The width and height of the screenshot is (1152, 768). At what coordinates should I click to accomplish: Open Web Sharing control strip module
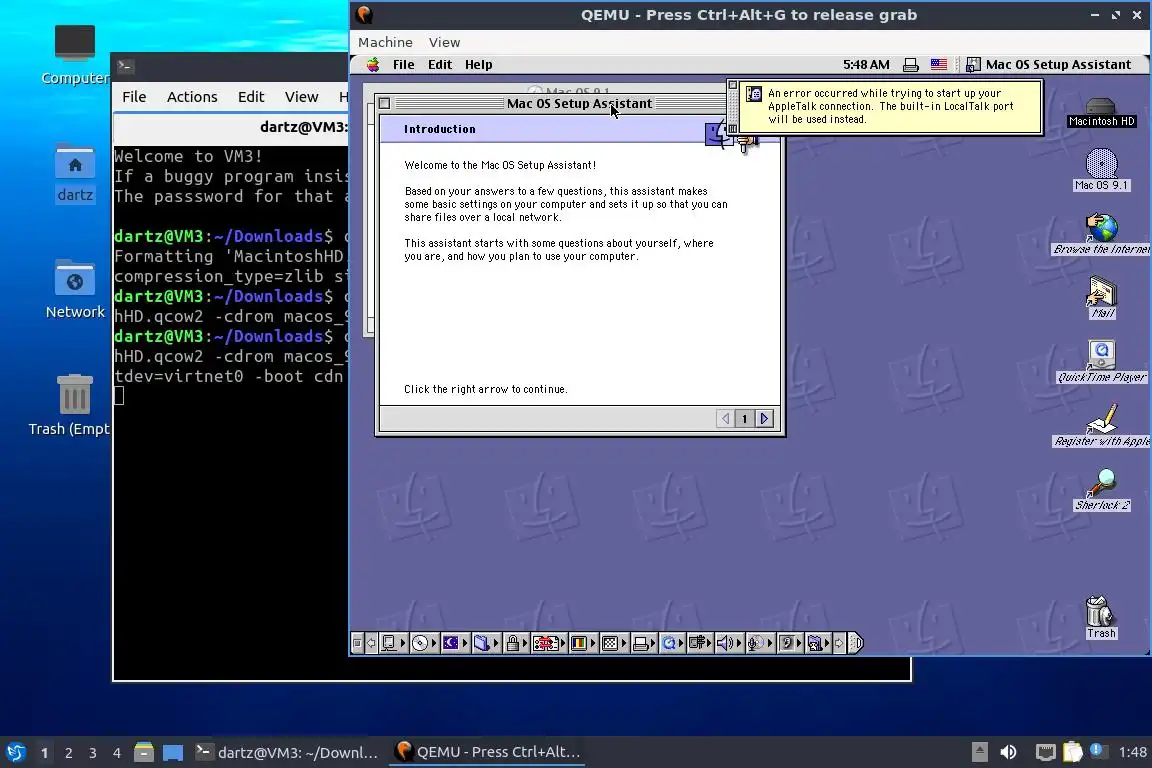point(818,643)
